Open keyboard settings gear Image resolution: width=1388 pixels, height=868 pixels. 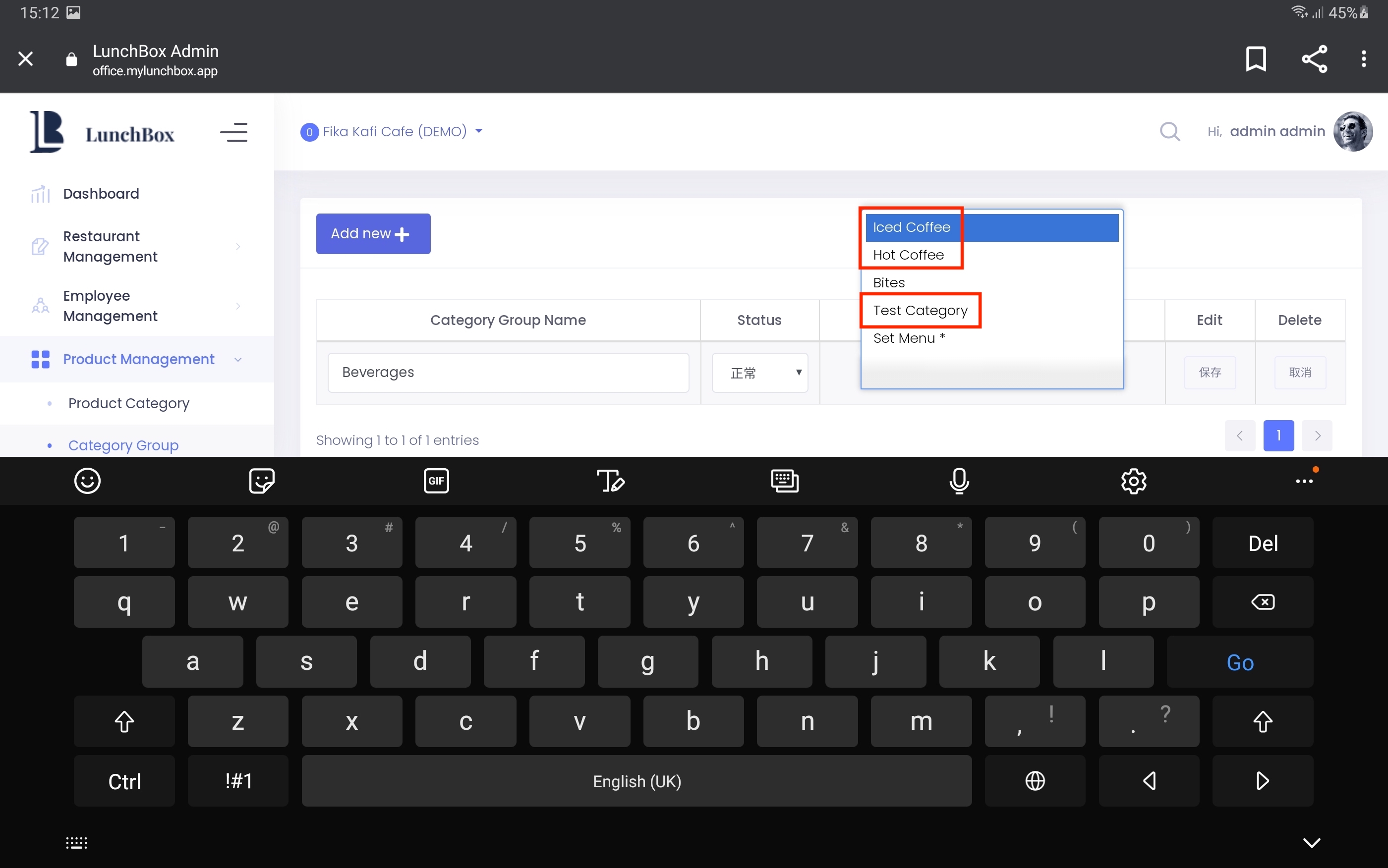point(1134,481)
